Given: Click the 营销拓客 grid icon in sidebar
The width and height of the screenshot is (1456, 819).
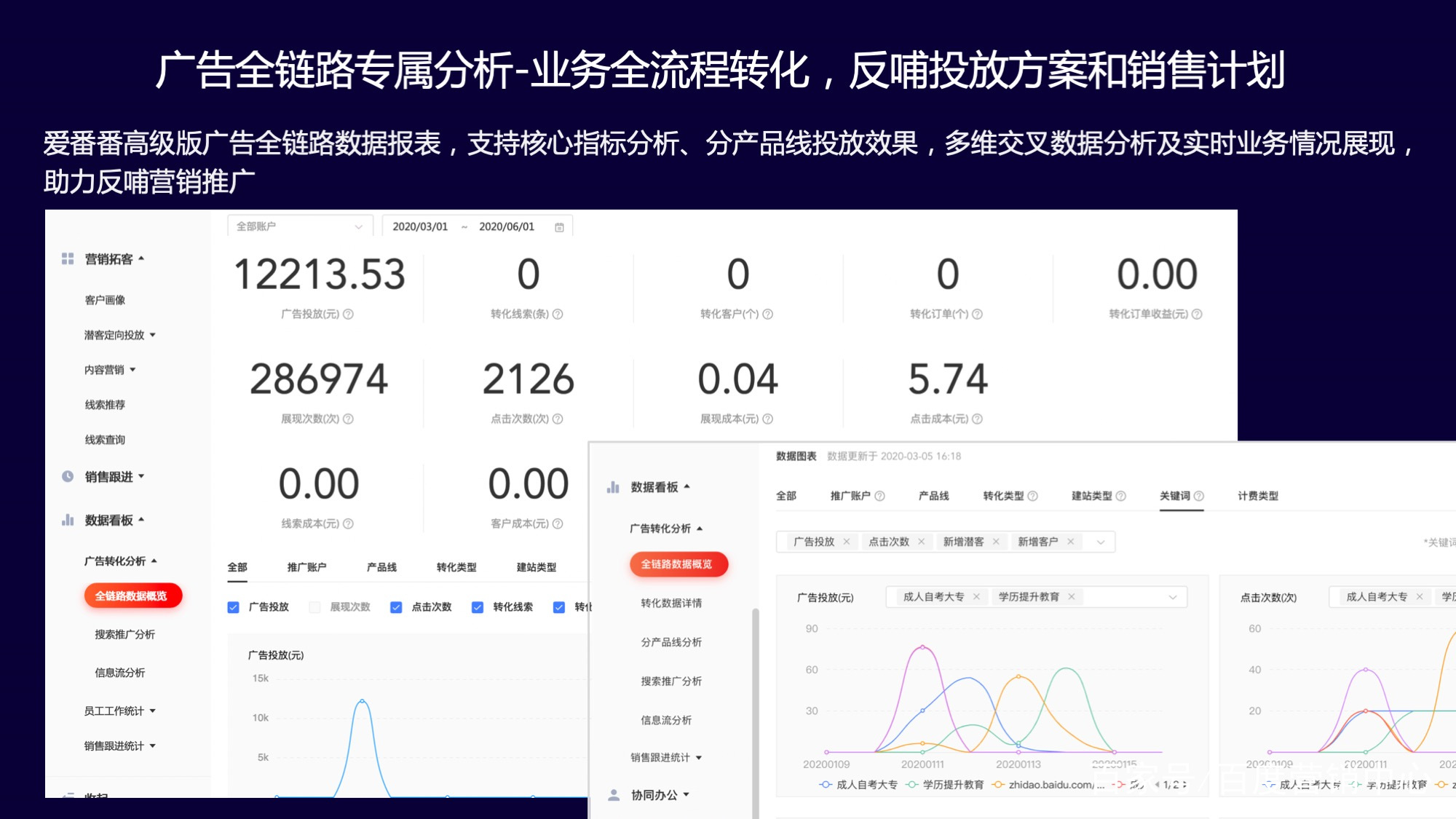Looking at the screenshot, I should point(68,258).
